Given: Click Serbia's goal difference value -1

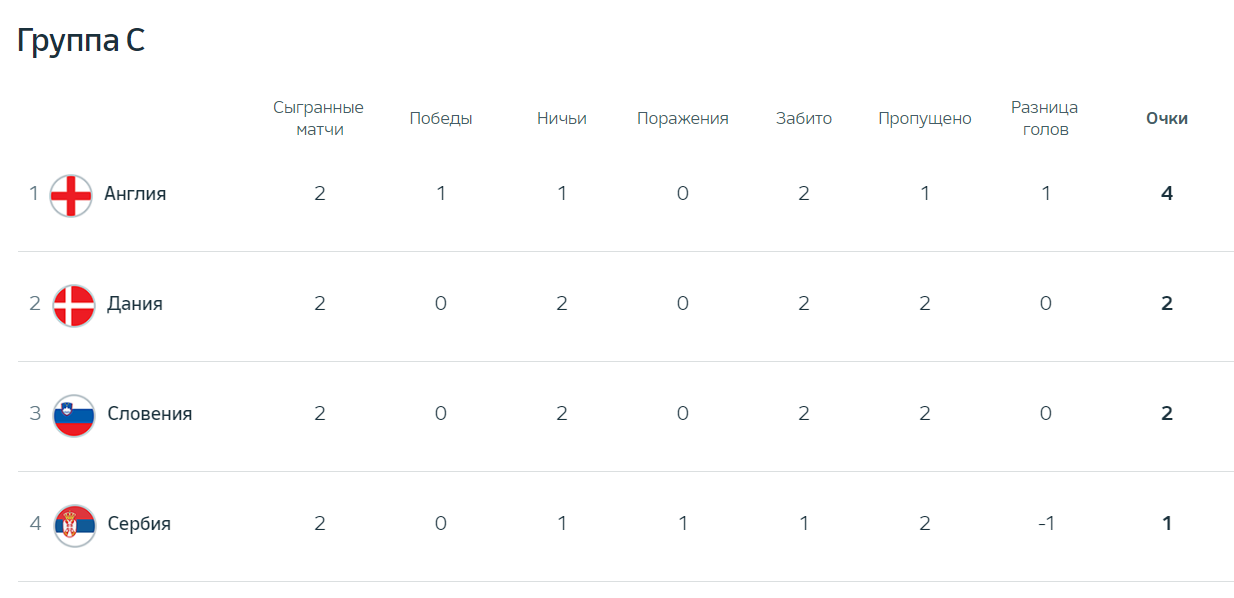Looking at the screenshot, I should (1045, 524).
